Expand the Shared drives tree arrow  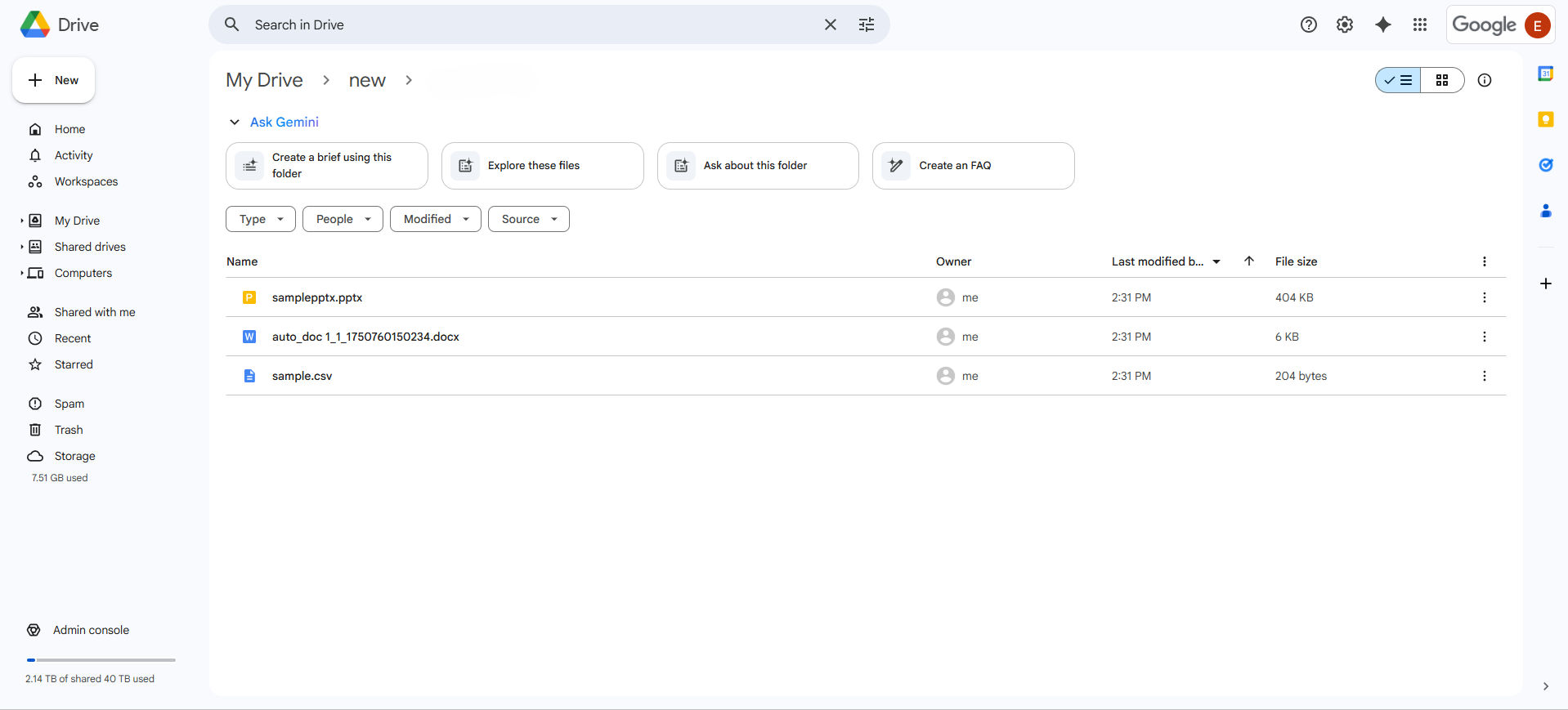coord(22,247)
